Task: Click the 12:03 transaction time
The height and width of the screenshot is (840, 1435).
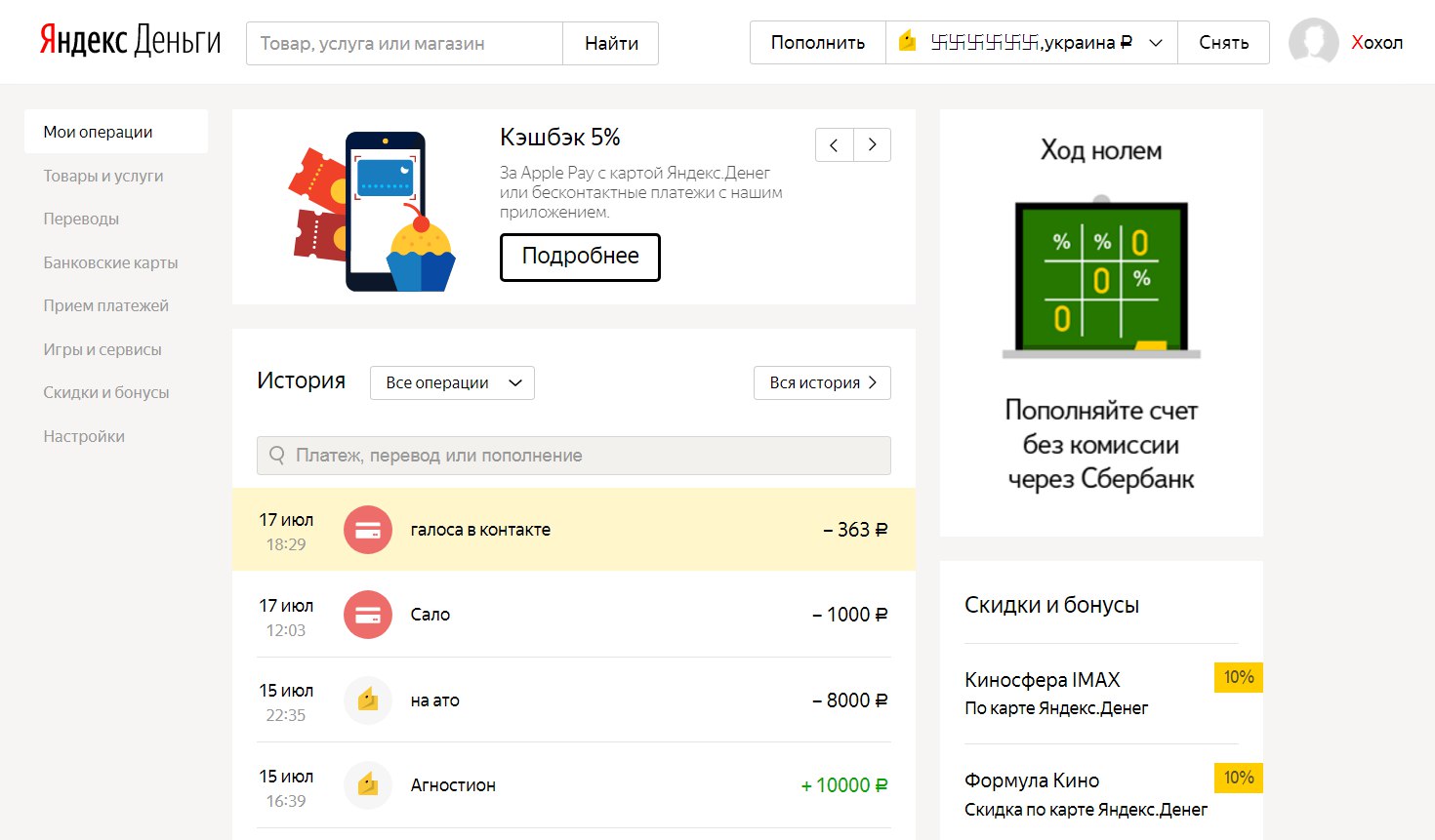Action: coord(286,630)
